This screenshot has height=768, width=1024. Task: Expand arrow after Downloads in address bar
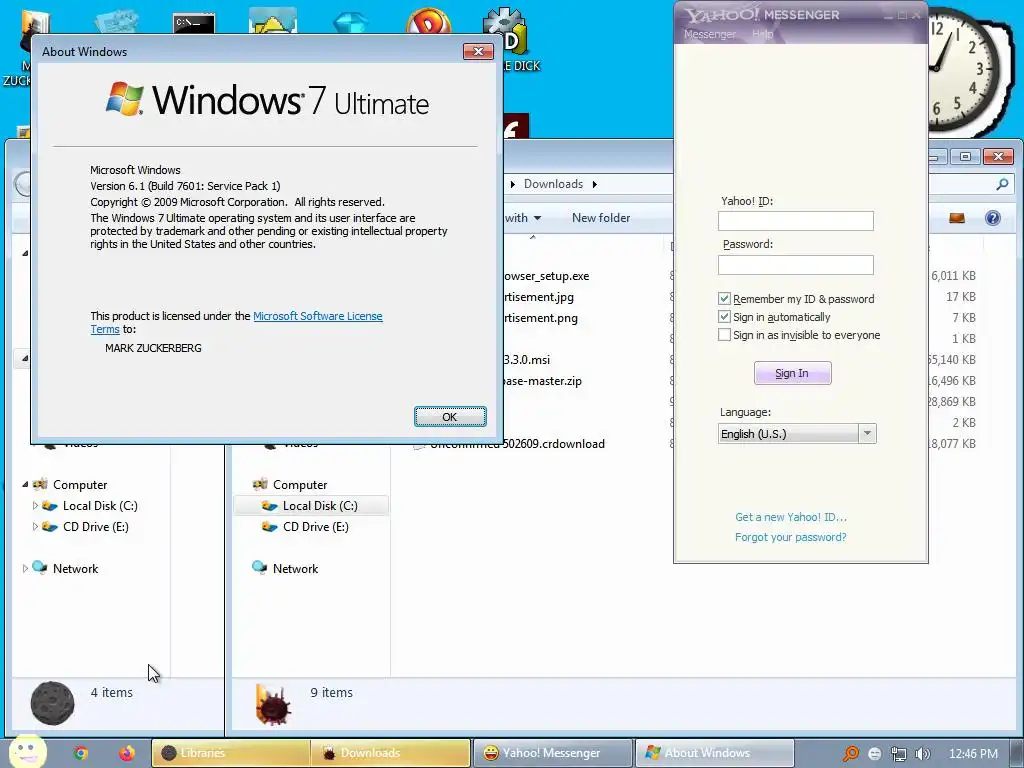point(594,184)
